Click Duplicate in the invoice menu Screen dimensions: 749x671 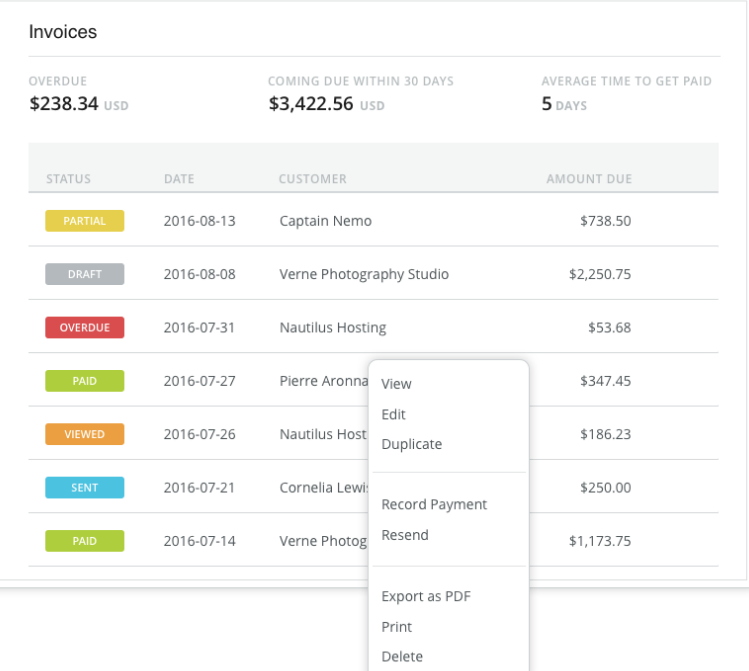pyautogui.click(x=411, y=444)
